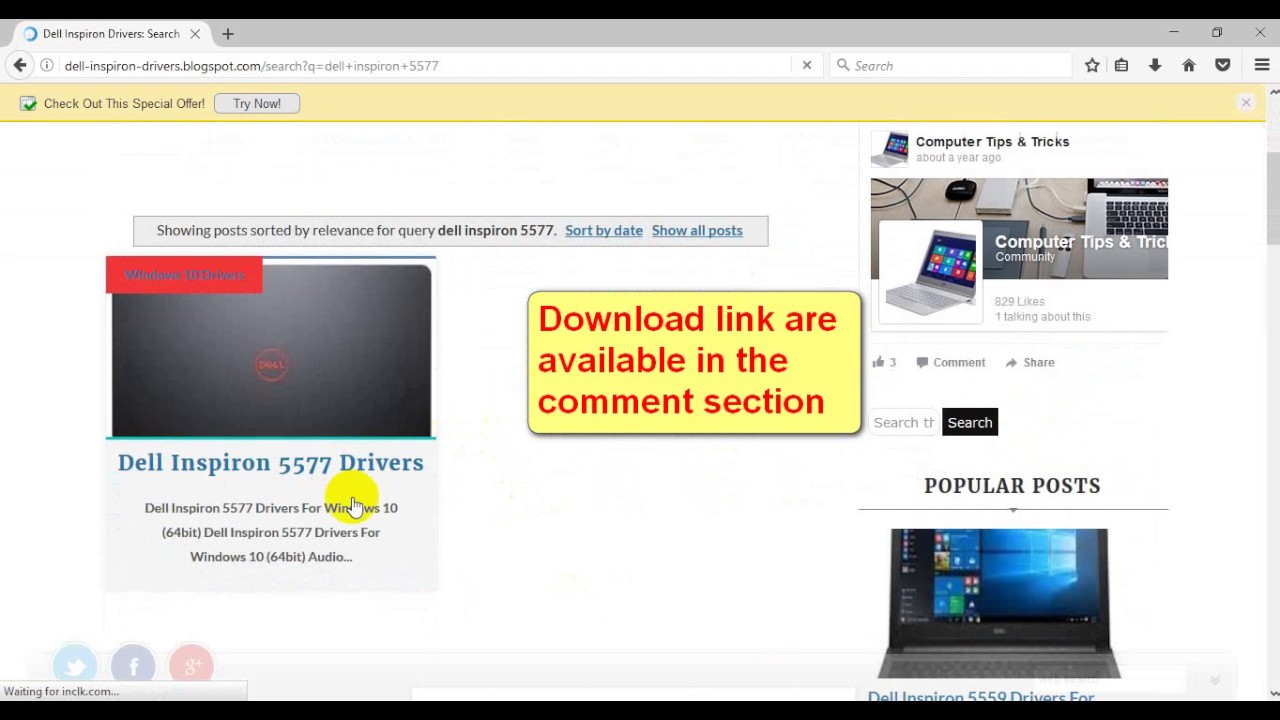Share on Facebook icon
The image size is (1280, 720).
(133, 665)
